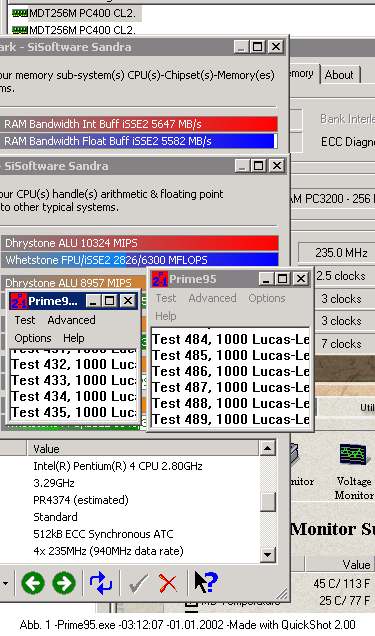The image size is (375, 636).
Task: Click the second MDT256M PC400 memory module icon
Action: [x=19, y=30]
